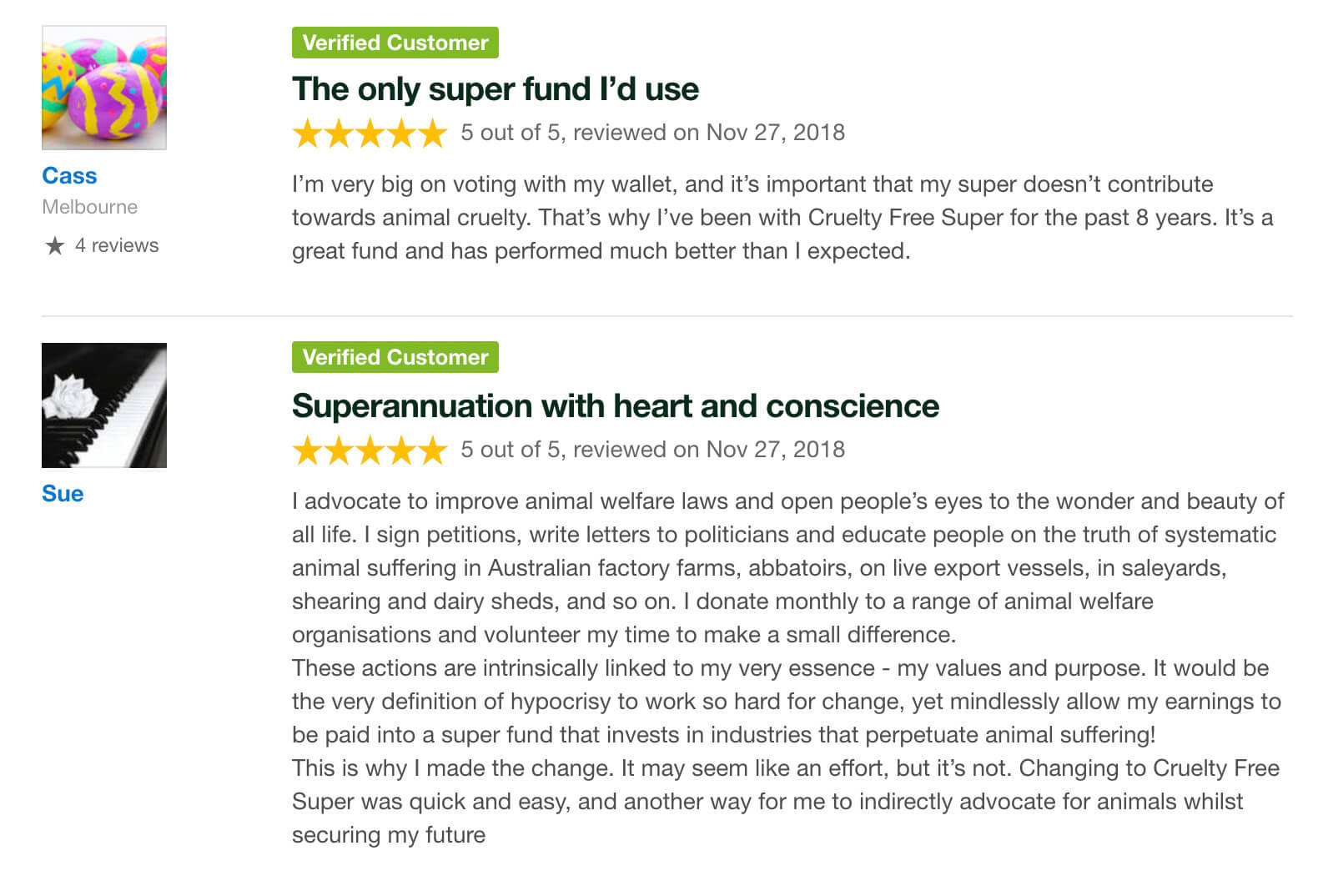The height and width of the screenshot is (896, 1333).
Task: Click second gold star in Sue's rating
Action: click(339, 451)
